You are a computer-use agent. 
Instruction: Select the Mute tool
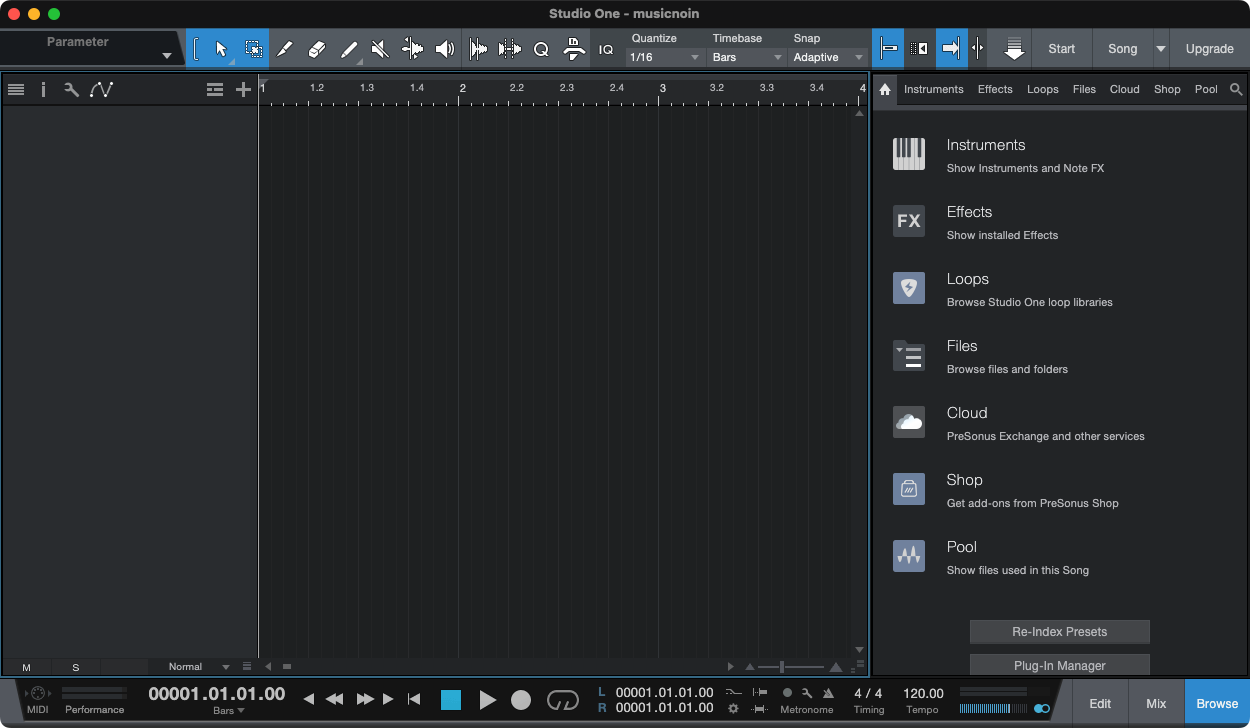click(x=380, y=49)
